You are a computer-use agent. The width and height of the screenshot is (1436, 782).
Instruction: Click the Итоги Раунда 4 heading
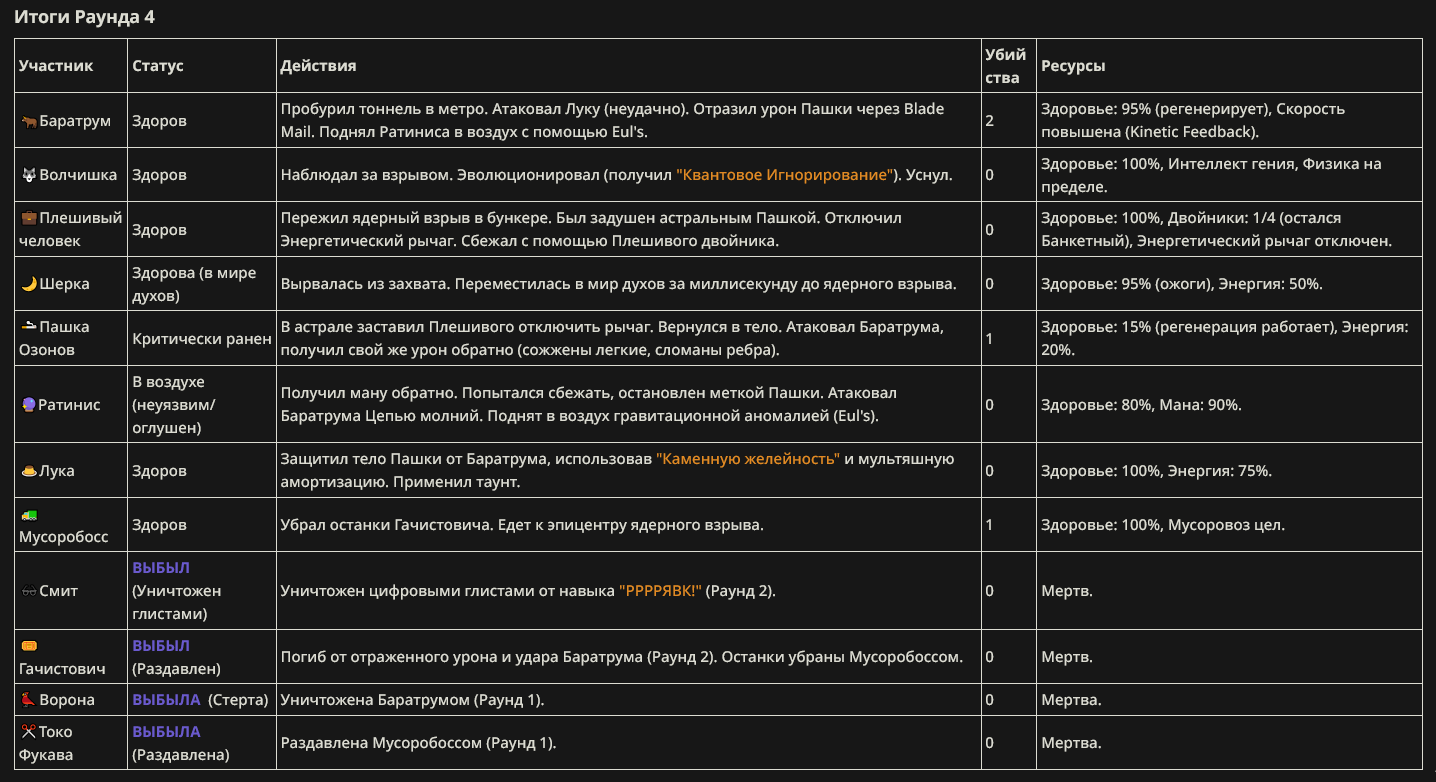[84, 17]
